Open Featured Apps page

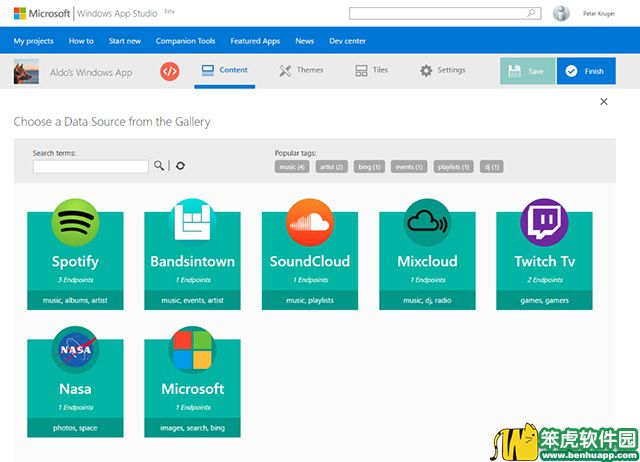point(255,41)
